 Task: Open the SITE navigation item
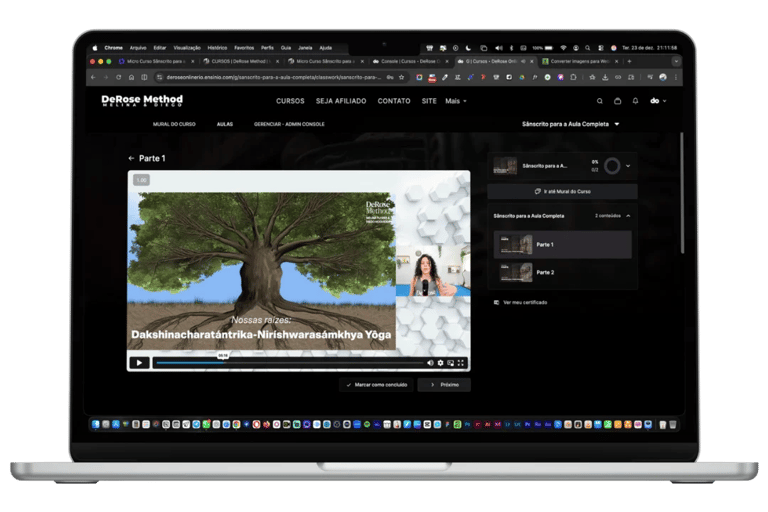pyautogui.click(x=429, y=101)
